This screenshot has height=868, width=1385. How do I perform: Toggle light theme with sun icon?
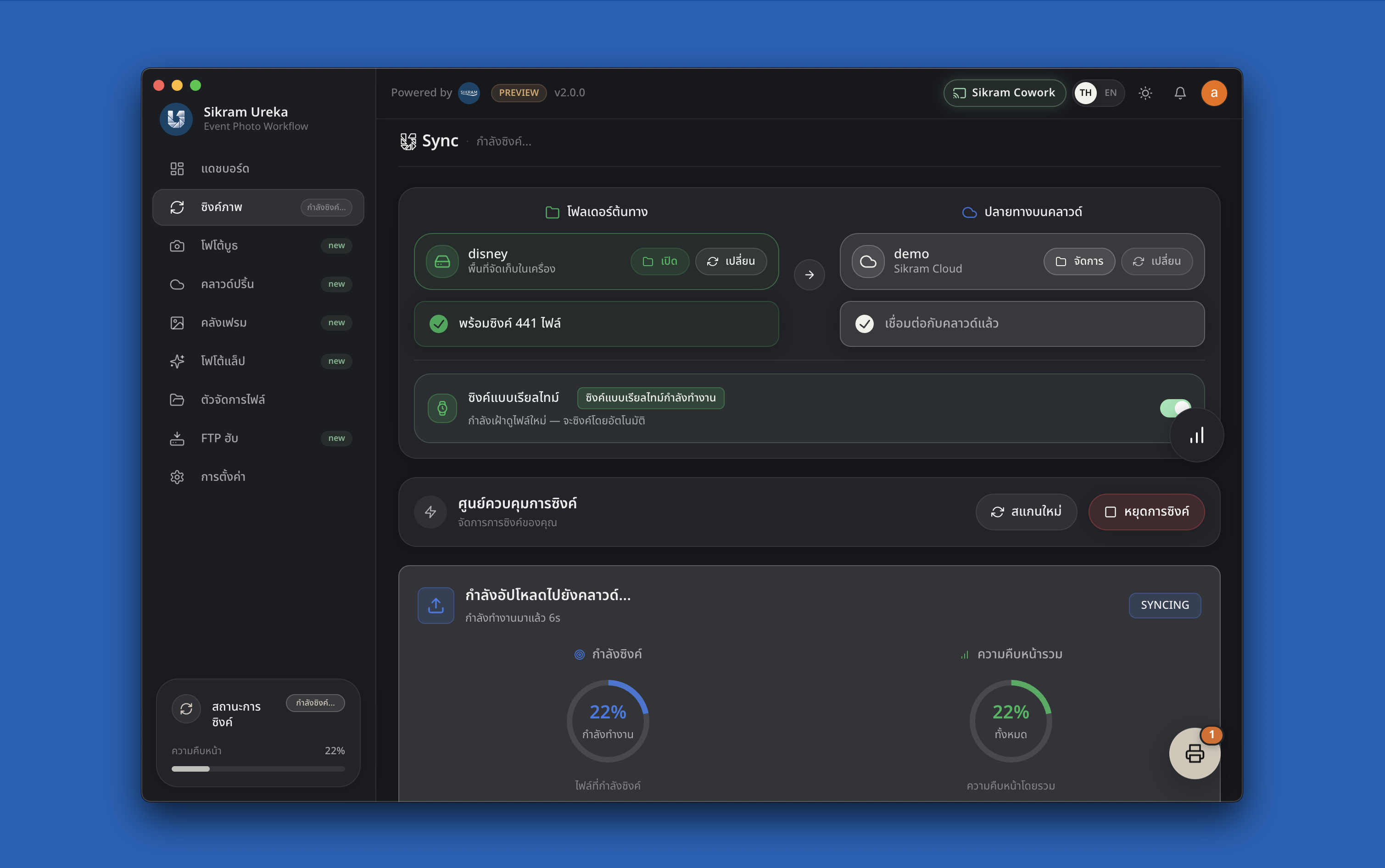point(1145,93)
